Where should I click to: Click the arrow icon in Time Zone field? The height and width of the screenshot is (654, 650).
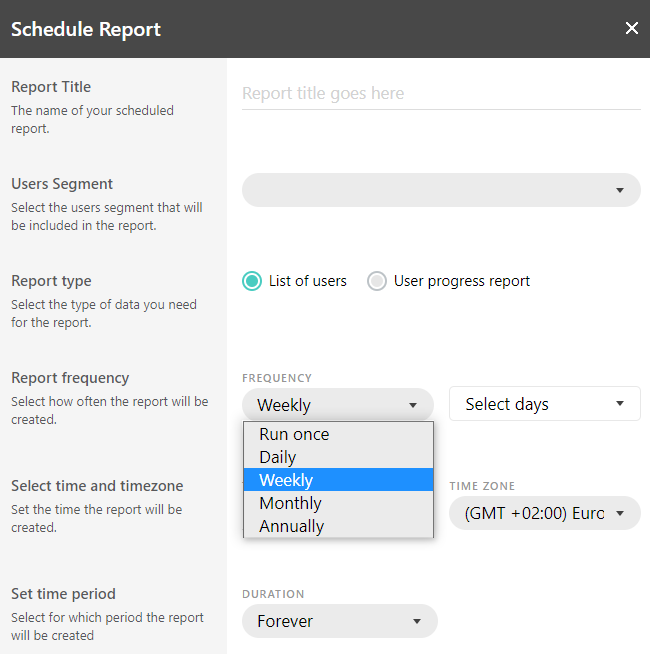tap(620, 514)
